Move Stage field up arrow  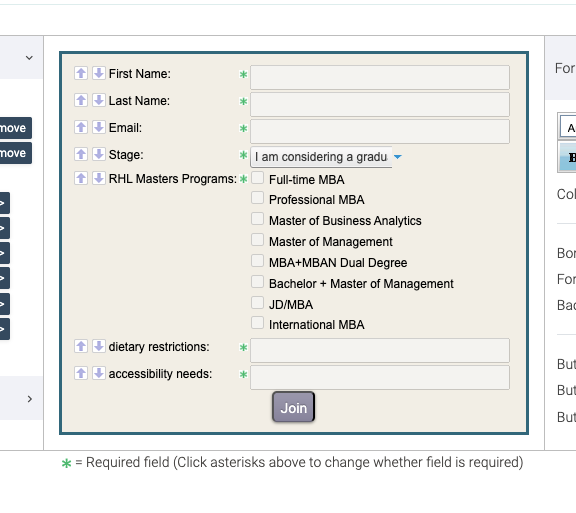(x=81, y=154)
